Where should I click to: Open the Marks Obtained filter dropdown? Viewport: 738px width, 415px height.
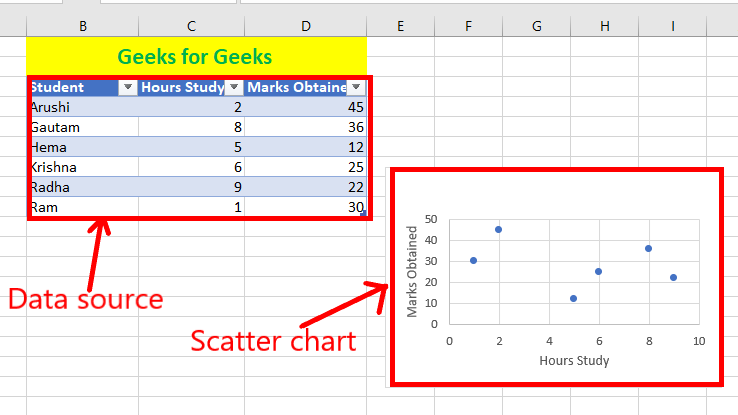(356, 87)
